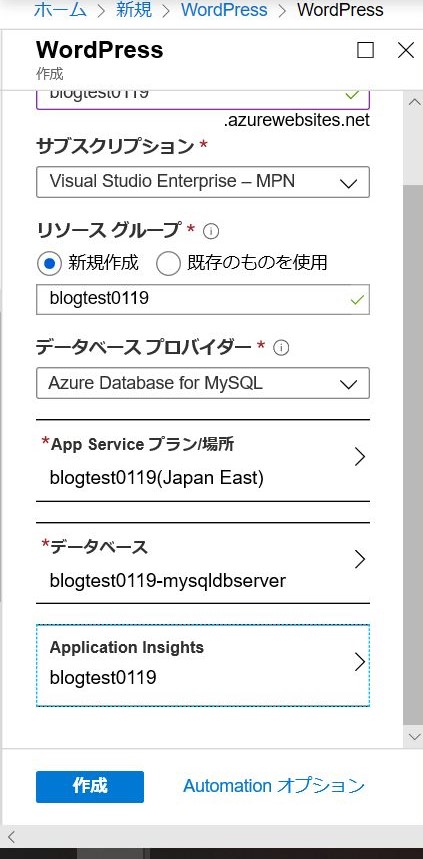The height and width of the screenshot is (859, 423).
Task: Click the resource group name field
Action: [203, 299]
